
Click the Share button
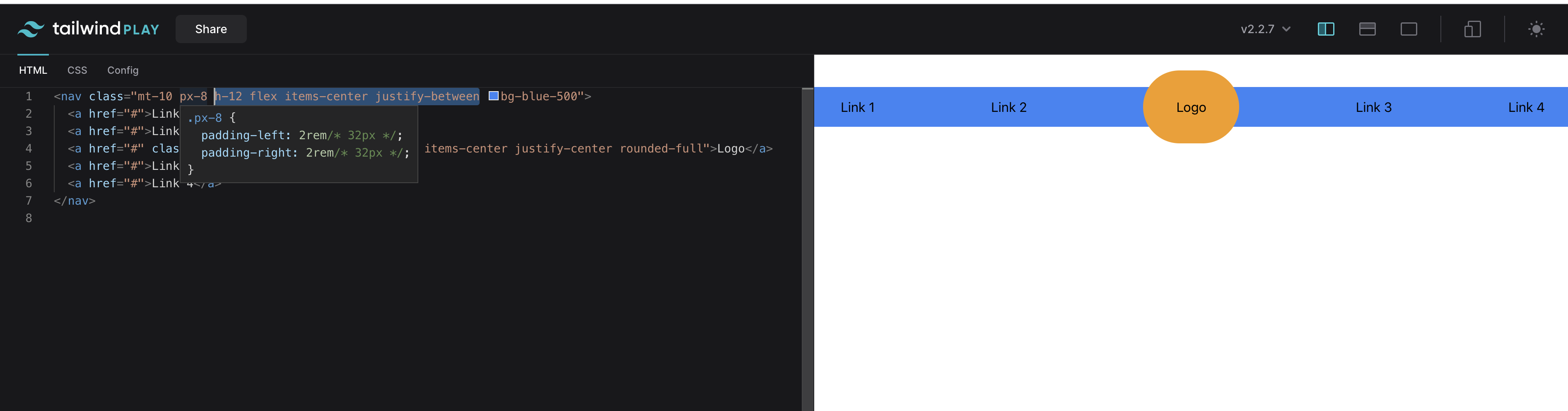coord(211,29)
